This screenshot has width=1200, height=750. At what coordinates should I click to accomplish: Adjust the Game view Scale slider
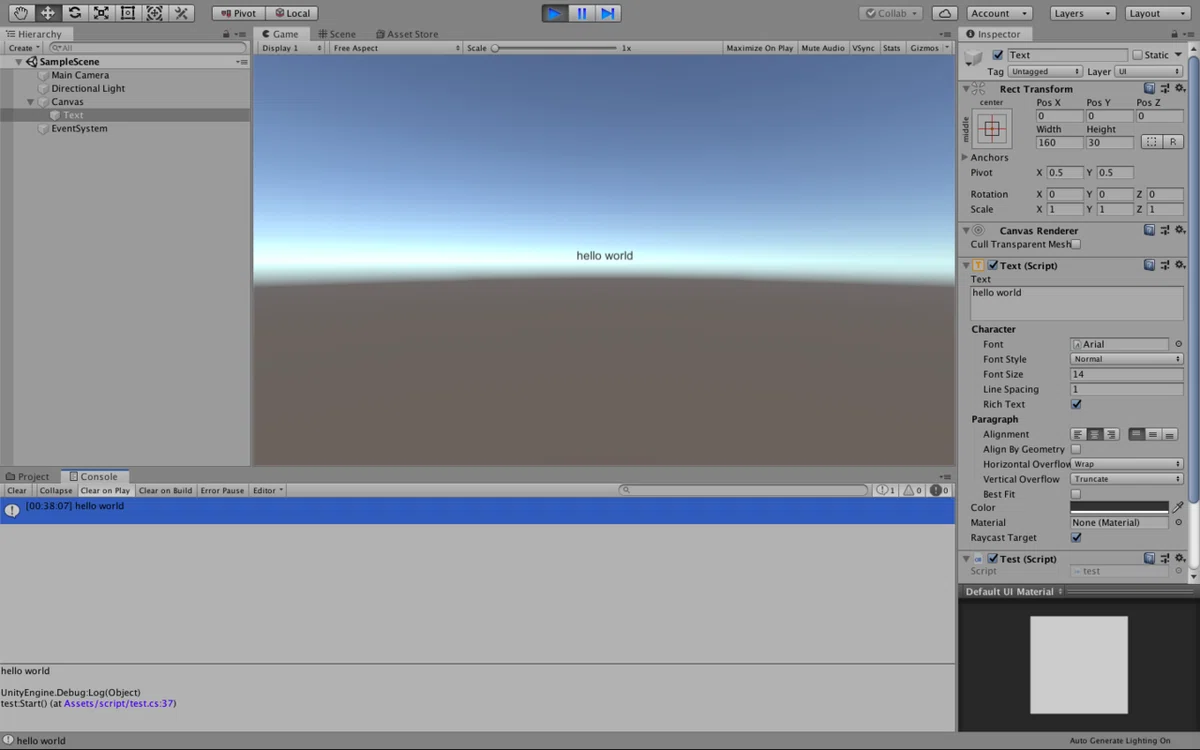point(555,48)
